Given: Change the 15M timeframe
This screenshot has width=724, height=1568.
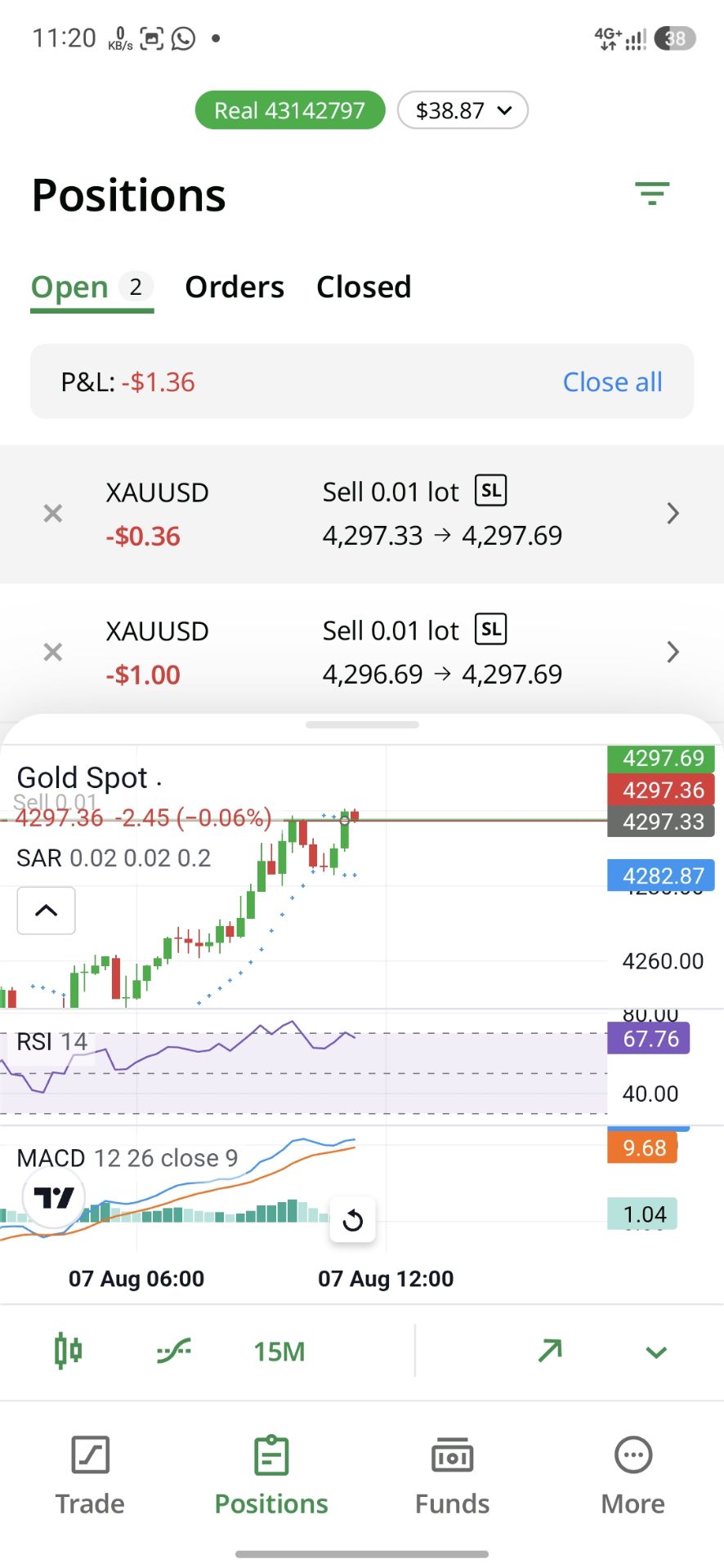Looking at the screenshot, I should [279, 1352].
